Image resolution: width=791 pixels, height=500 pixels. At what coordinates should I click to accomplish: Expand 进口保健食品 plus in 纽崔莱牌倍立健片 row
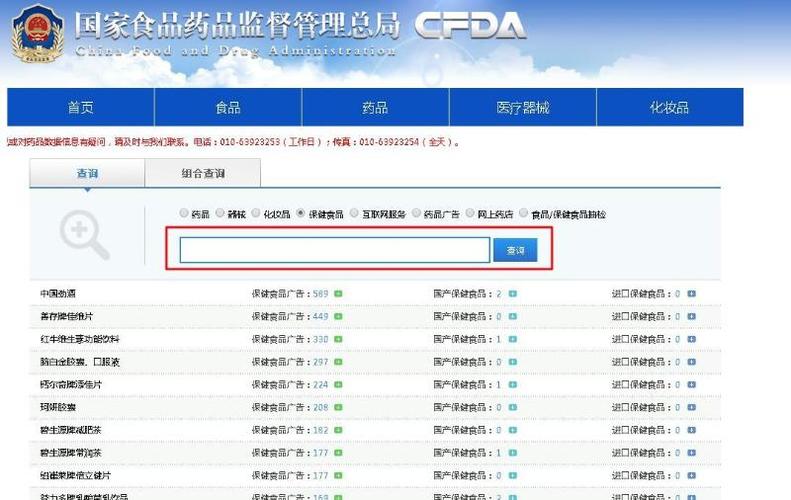692,475
